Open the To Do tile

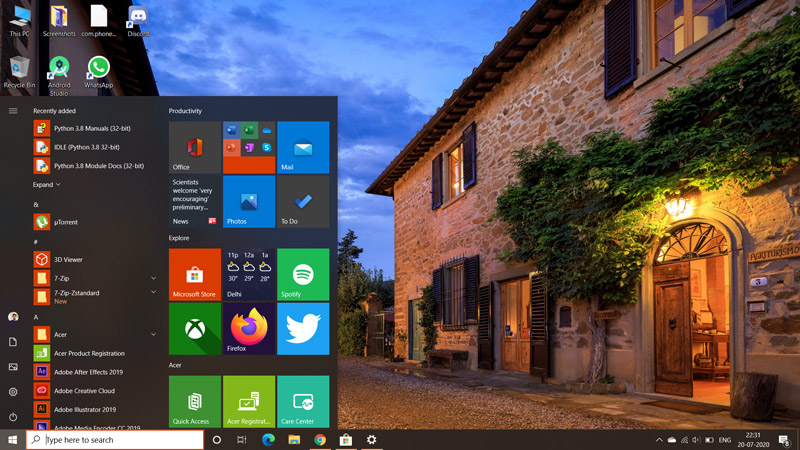point(303,202)
